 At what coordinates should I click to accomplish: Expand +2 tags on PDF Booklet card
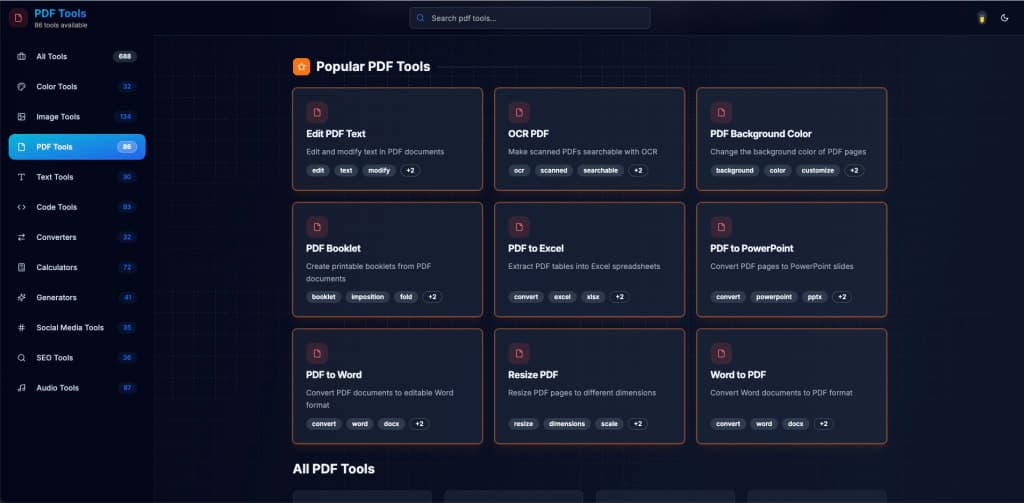coord(432,297)
